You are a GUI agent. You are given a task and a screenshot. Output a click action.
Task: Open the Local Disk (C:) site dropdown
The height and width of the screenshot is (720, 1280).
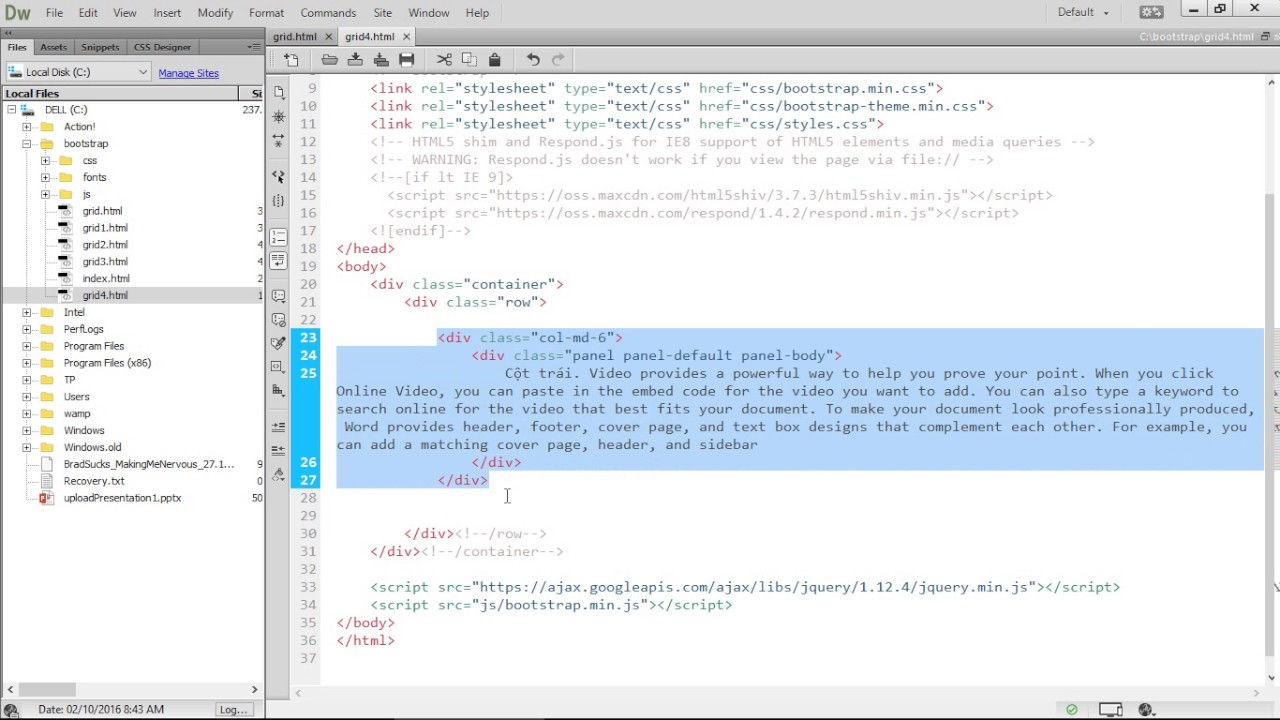tap(78, 72)
